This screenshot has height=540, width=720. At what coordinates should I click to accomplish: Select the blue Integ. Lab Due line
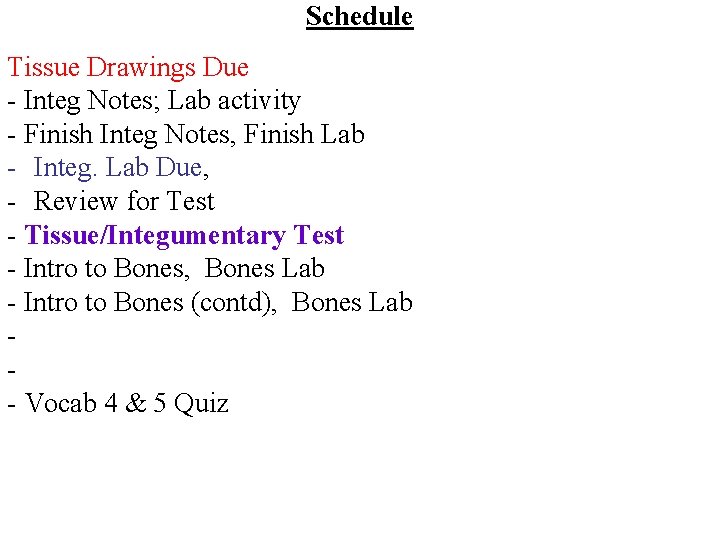tap(108, 168)
